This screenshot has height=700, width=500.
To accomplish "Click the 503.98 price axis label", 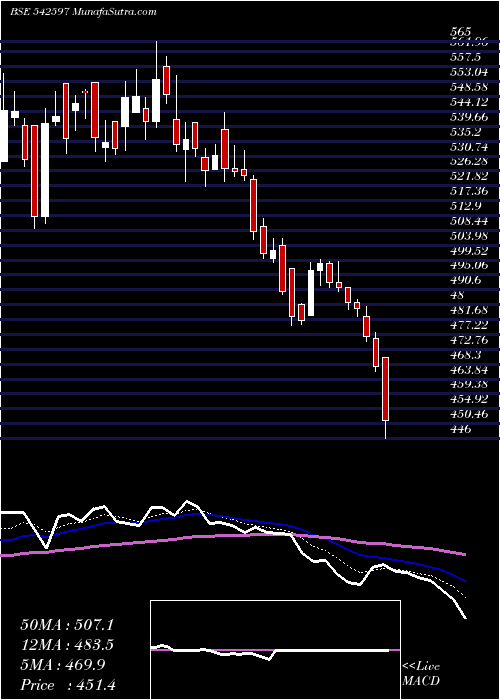I will [470, 236].
